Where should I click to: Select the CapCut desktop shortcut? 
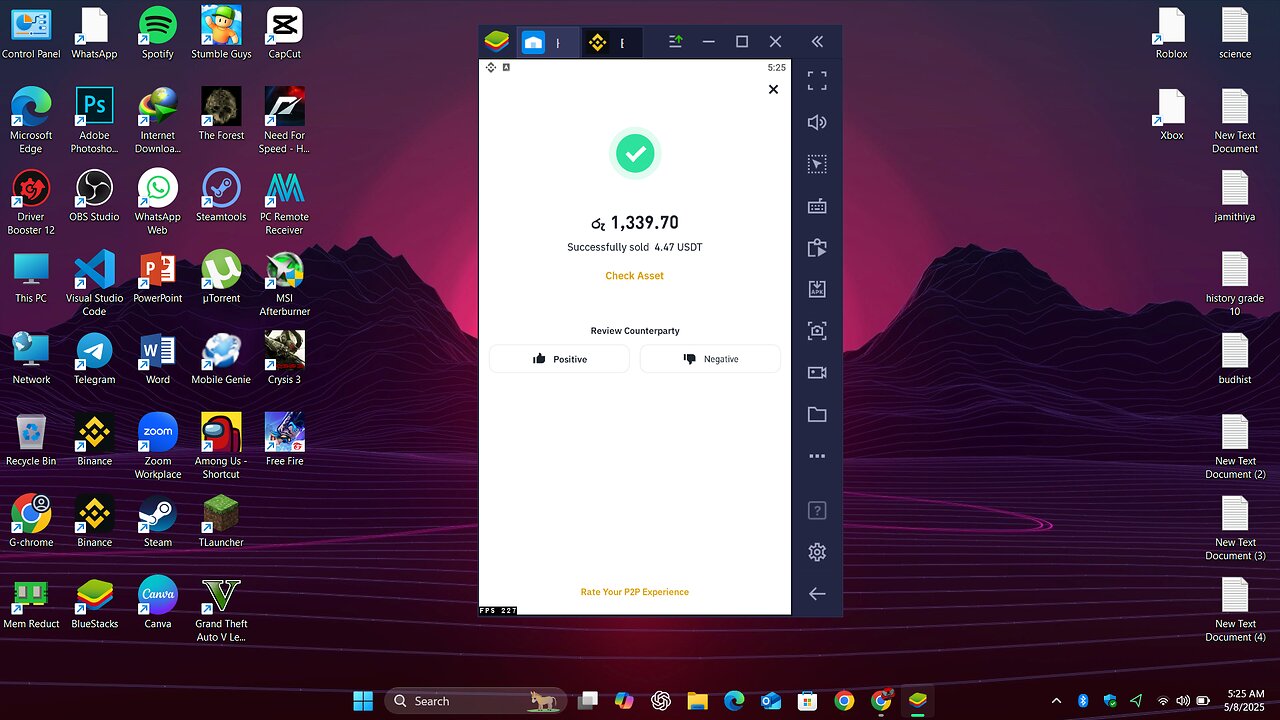(x=284, y=33)
